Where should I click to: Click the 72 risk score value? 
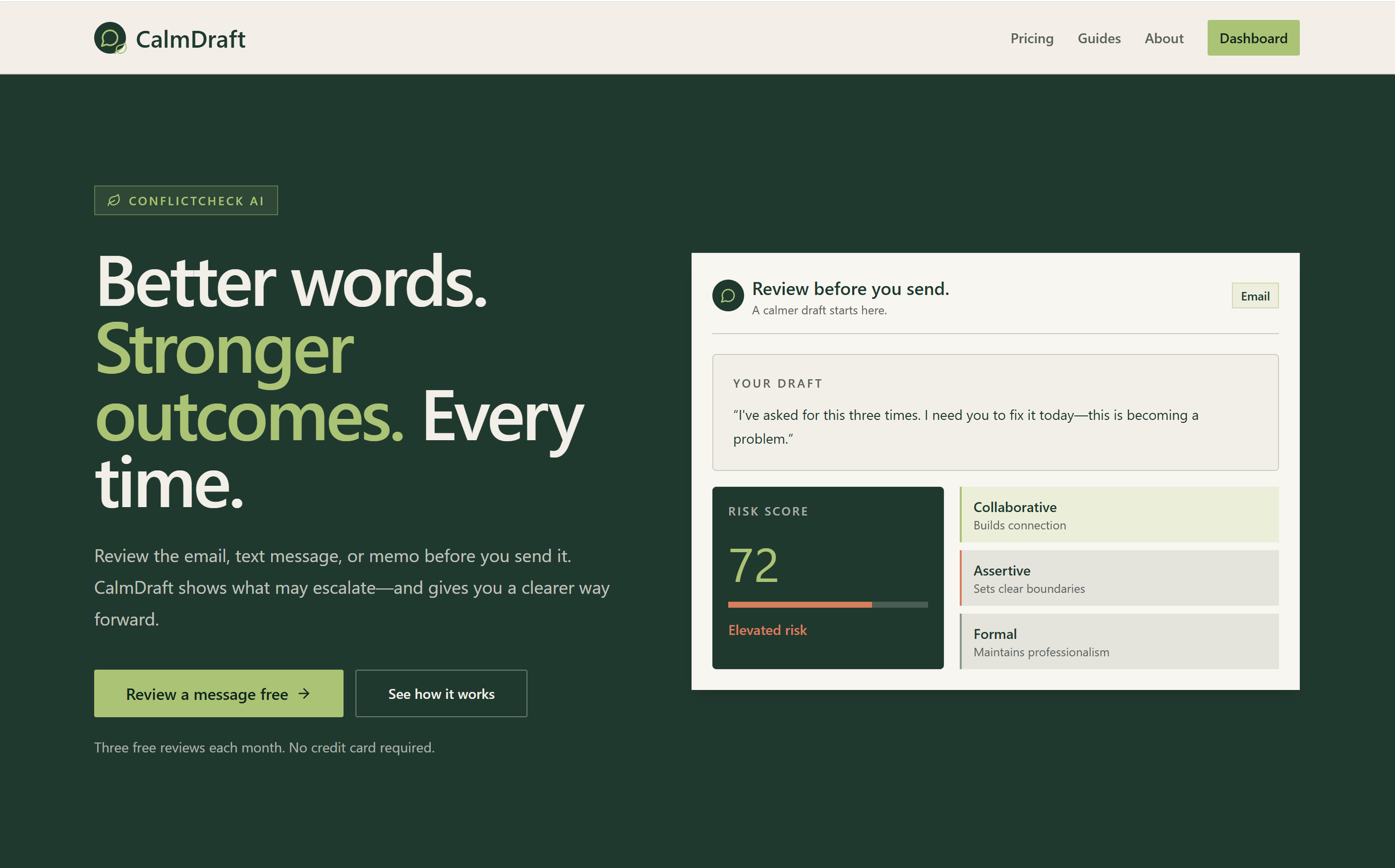coord(753,566)
